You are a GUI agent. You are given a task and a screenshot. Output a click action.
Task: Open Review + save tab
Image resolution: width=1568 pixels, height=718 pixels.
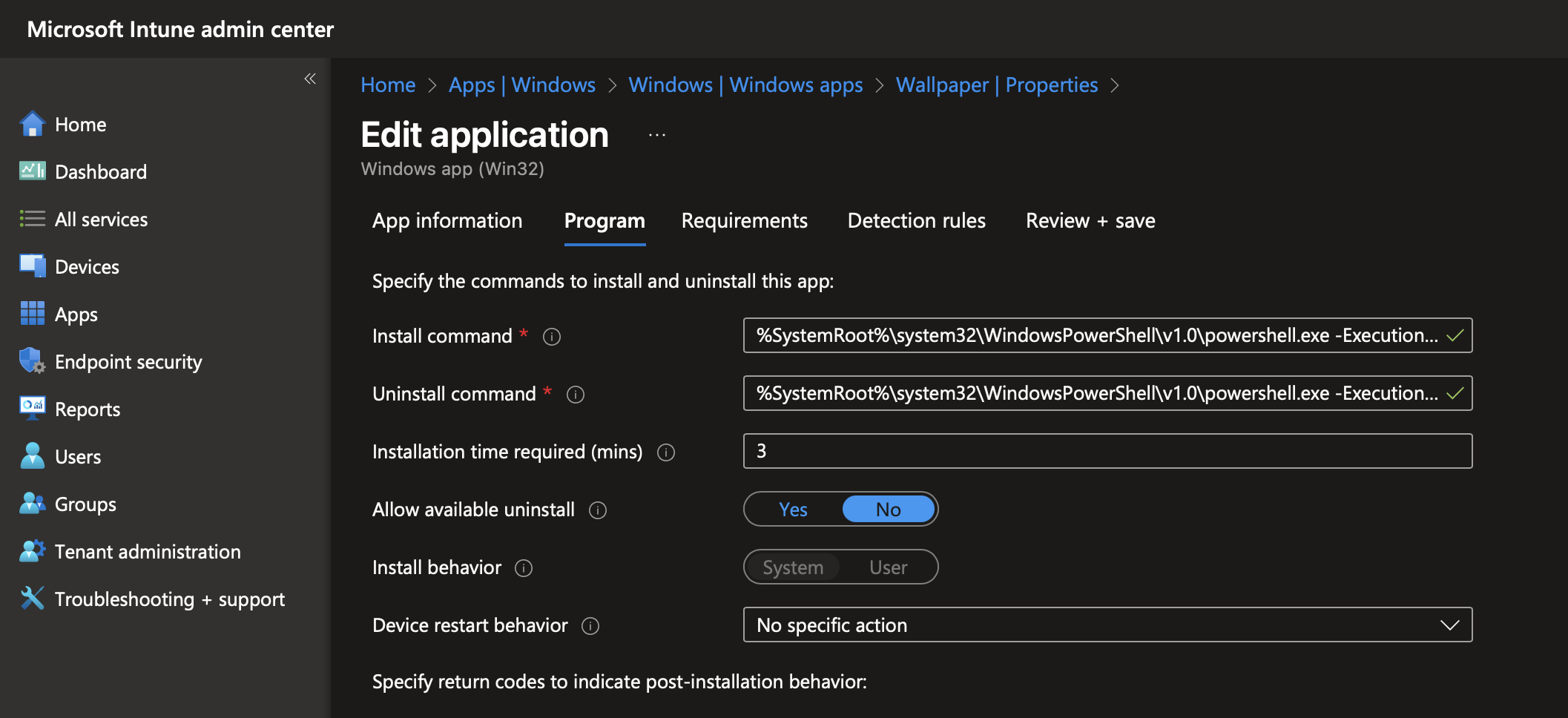tap(1090, 221)
